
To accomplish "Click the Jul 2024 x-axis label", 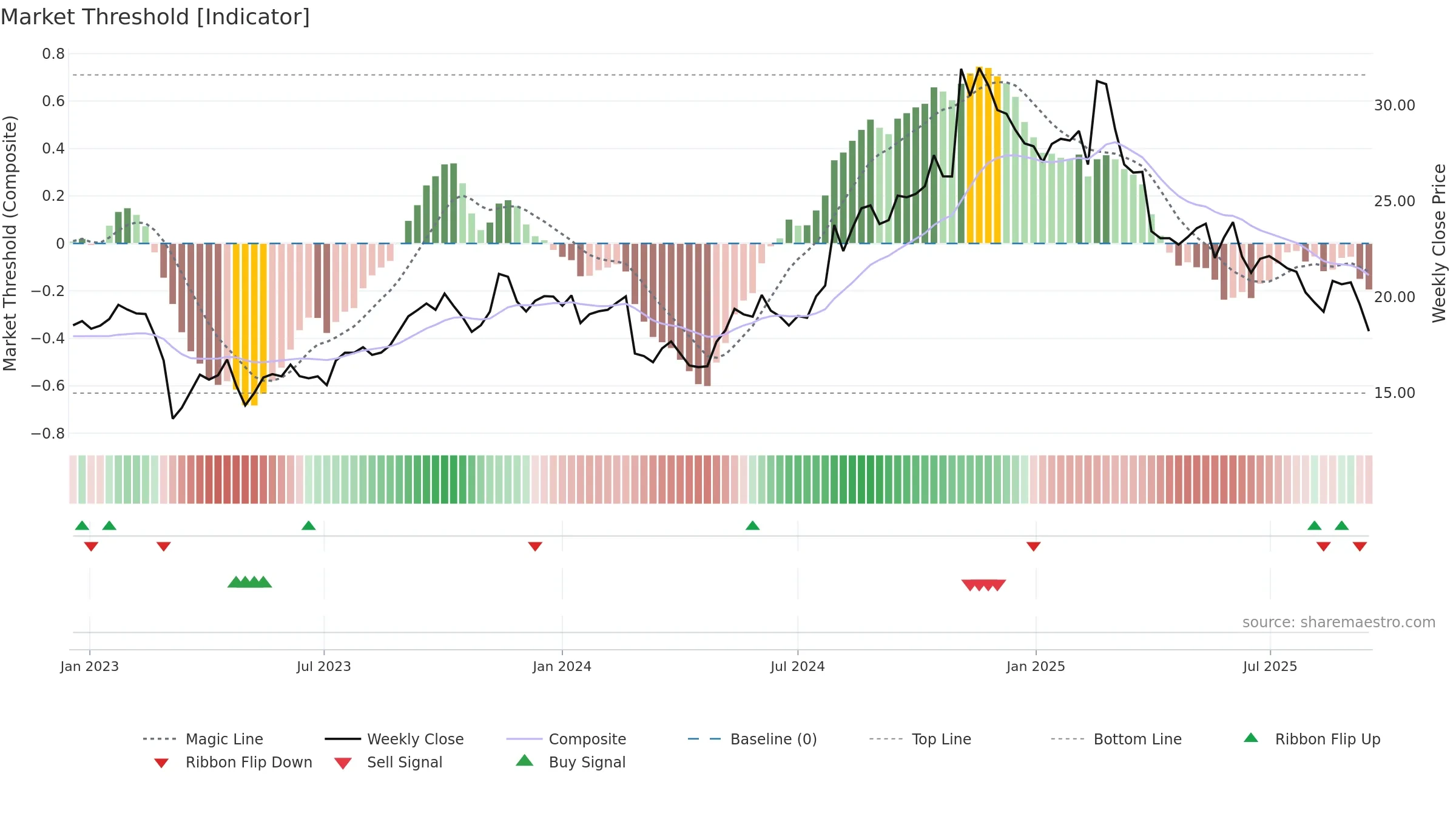I will (798, 666).
